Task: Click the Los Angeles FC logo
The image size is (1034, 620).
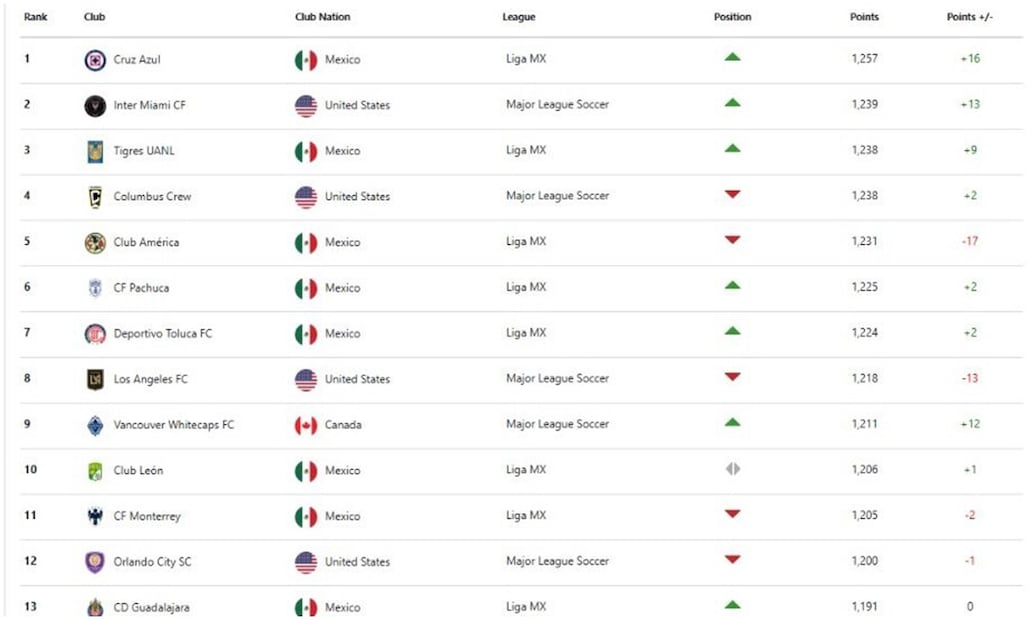Action: click(95, 380)
